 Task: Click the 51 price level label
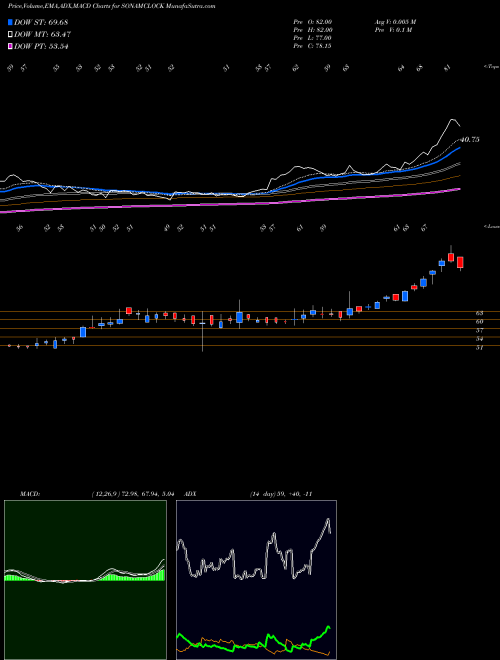pos(479,348)
